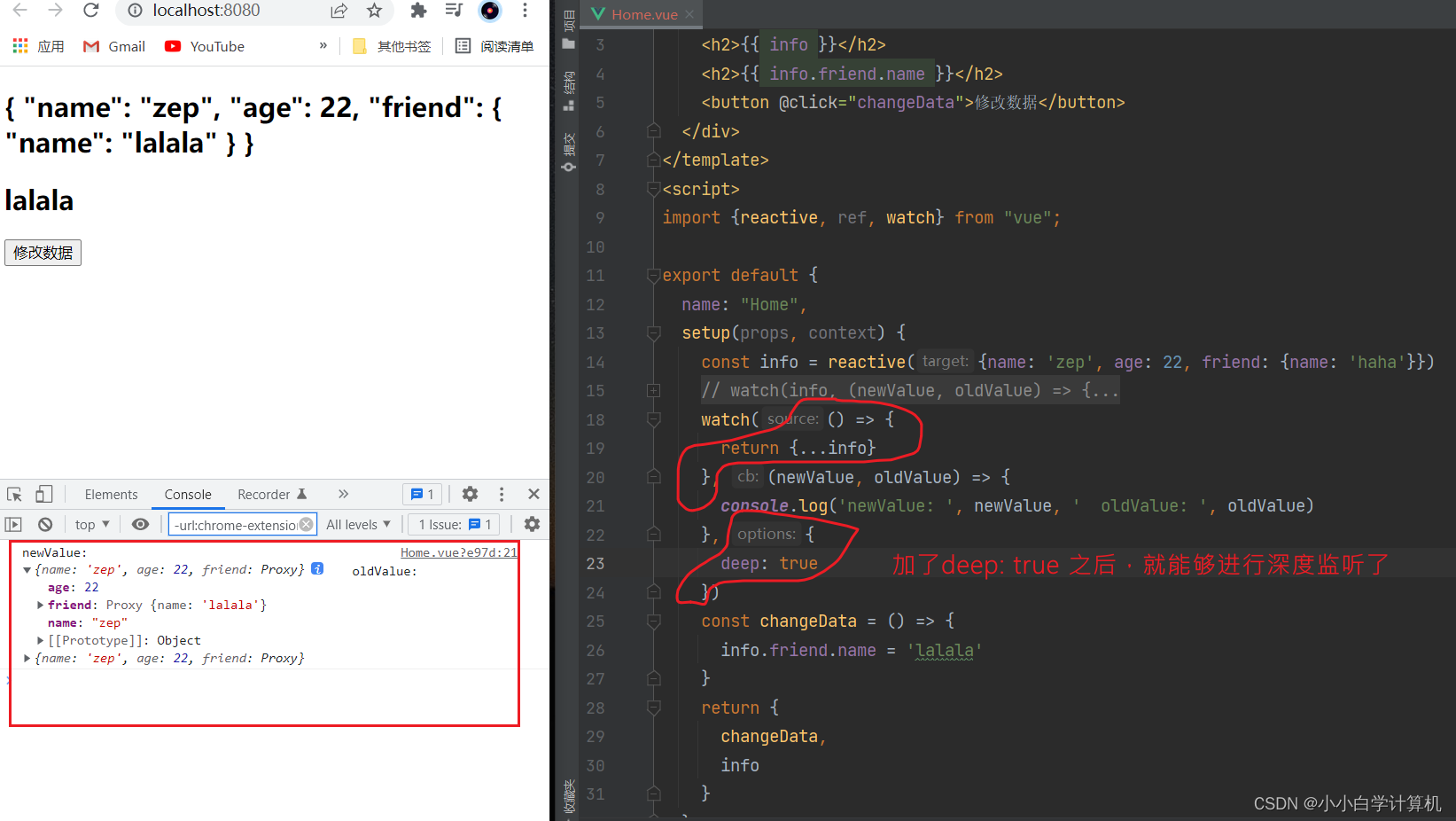Viewport: 1456px width, 821px height.
Task: Close the DevTools panel
Action: [x=533, y=494]
